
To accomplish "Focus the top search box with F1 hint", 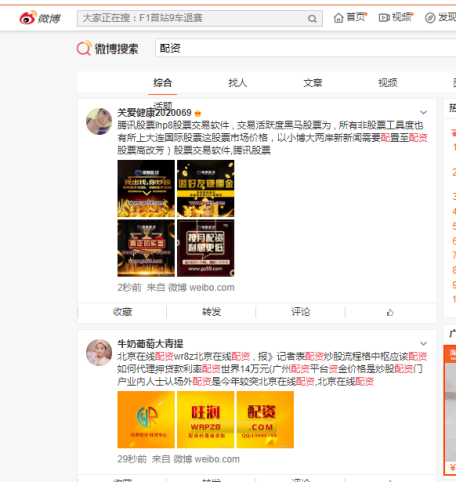I will tap(200, 18).
